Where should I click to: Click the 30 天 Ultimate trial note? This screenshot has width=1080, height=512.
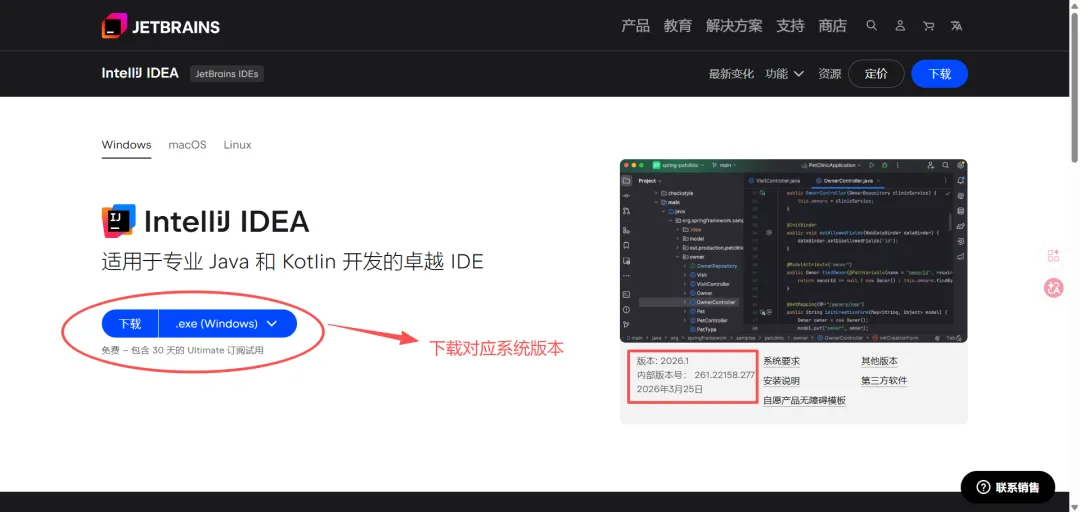(182, 350)
